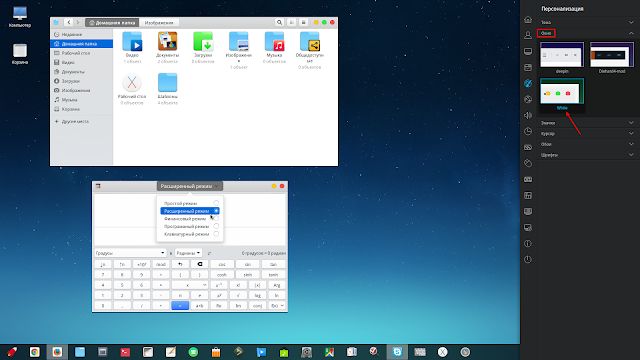Click the tanh button in calculator

273,275
